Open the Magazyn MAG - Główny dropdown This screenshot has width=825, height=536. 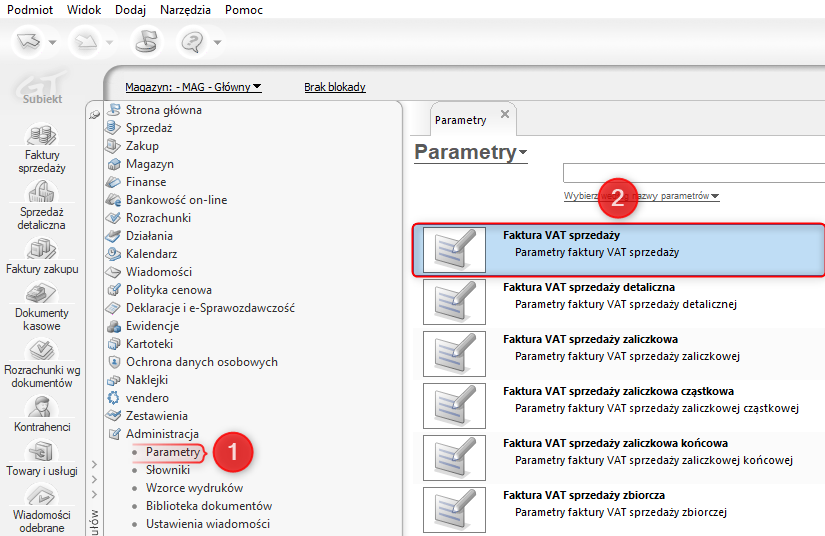[193, 87]
